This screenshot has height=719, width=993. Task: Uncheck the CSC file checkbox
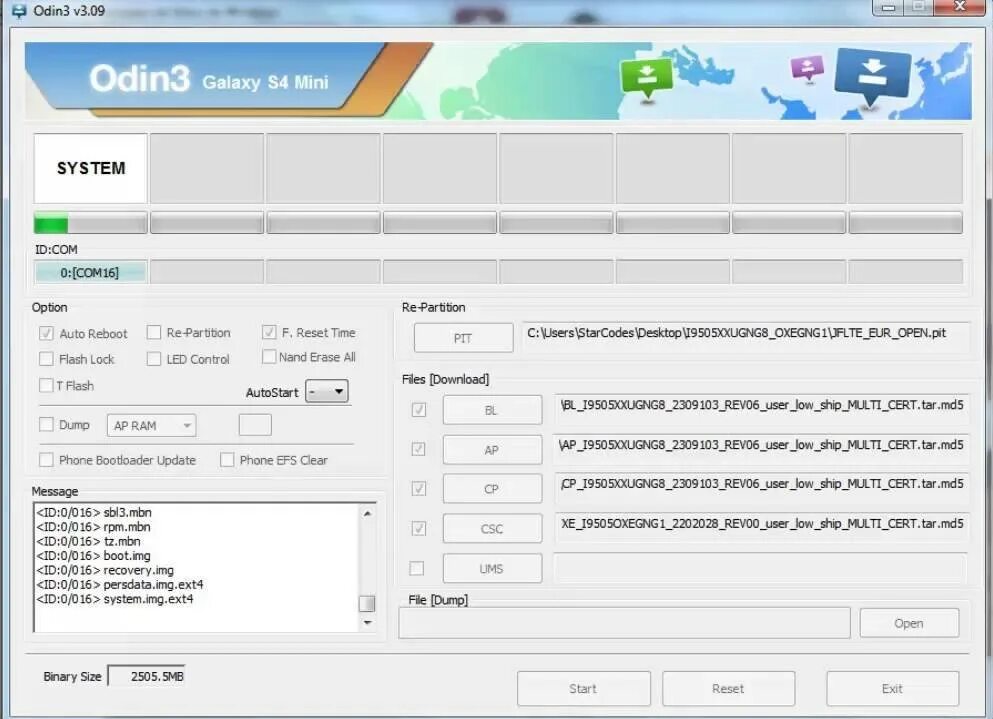coord(419,528)
